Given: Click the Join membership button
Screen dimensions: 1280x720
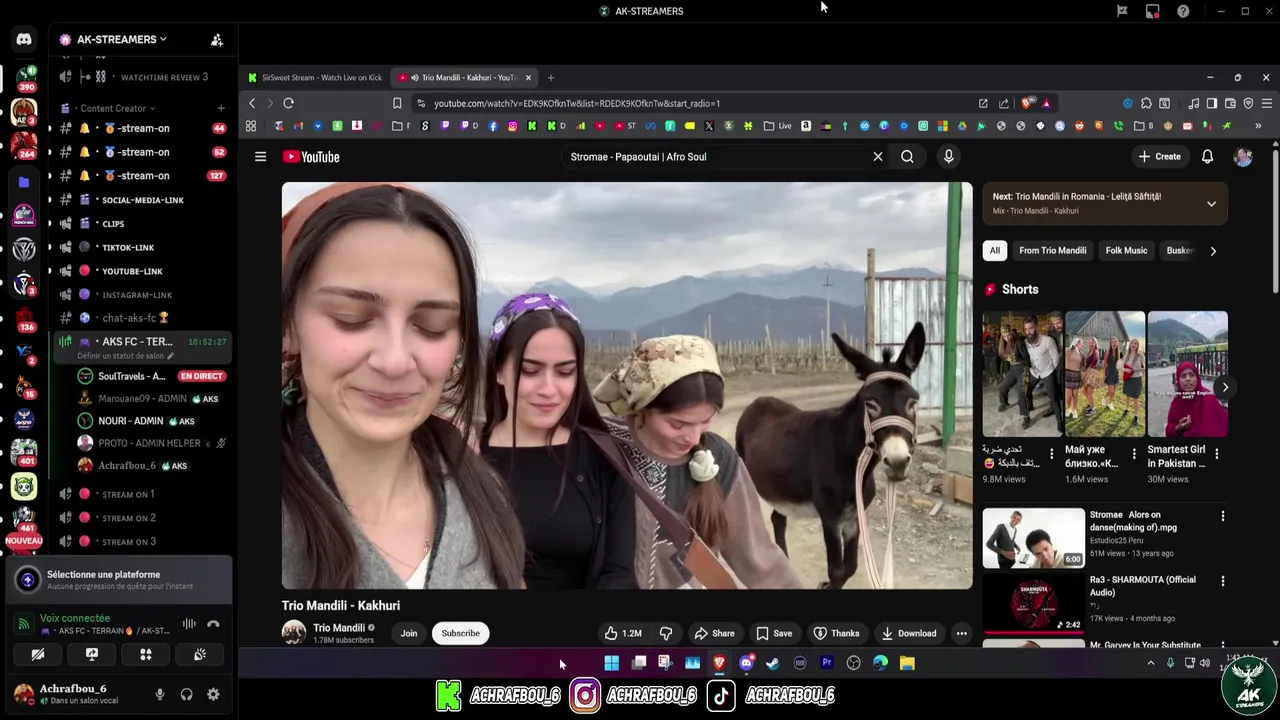Looking at the screenshot, I should [409, 633].
